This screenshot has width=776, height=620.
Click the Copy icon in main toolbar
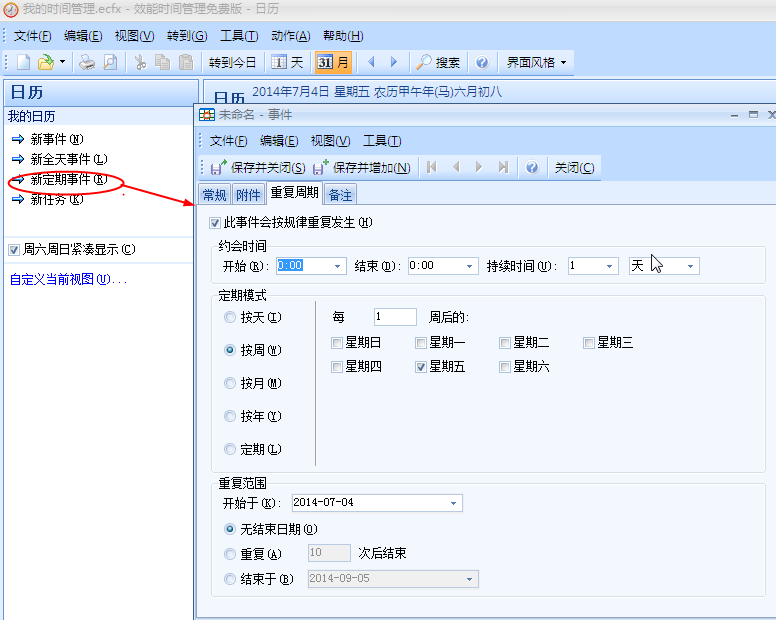[162, 62]
